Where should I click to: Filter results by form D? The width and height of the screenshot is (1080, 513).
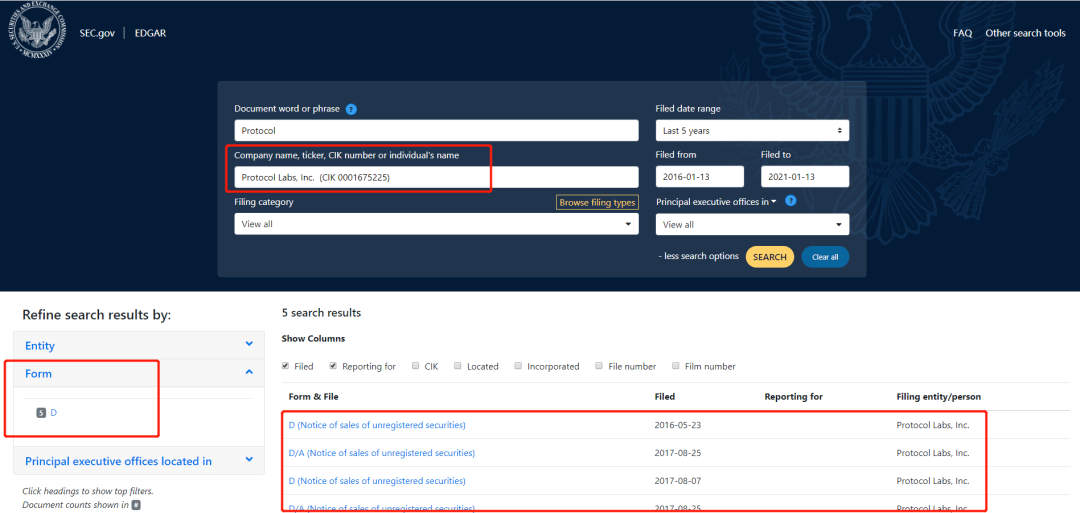tap(54, 412)
